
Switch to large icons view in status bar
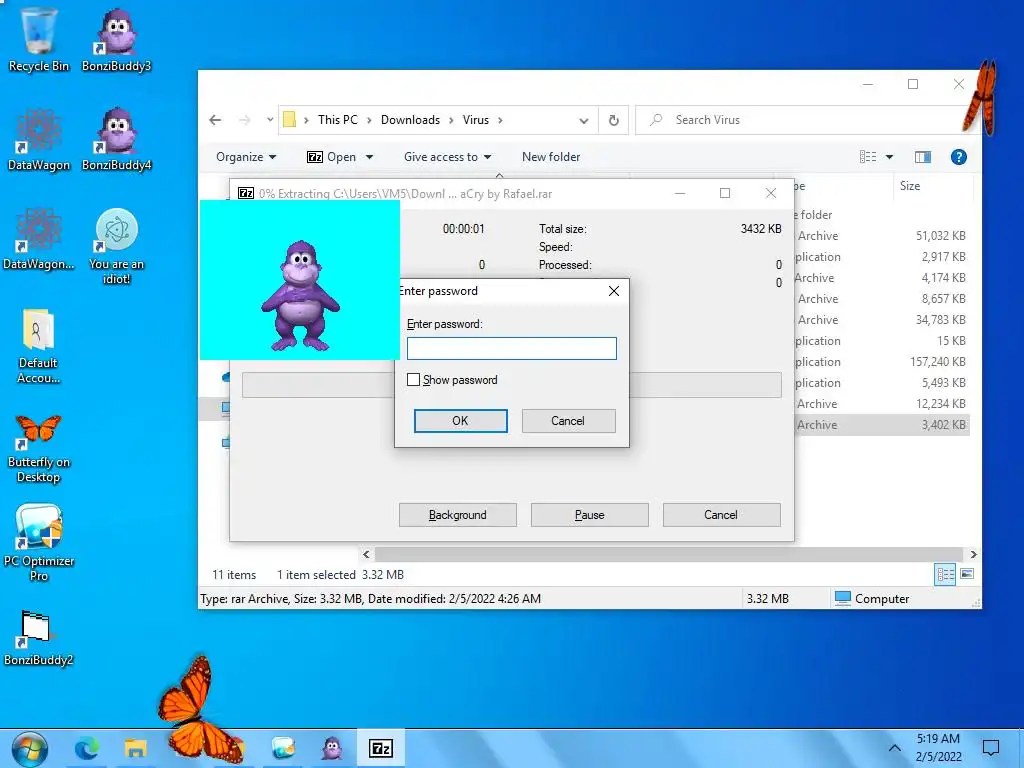967,575
